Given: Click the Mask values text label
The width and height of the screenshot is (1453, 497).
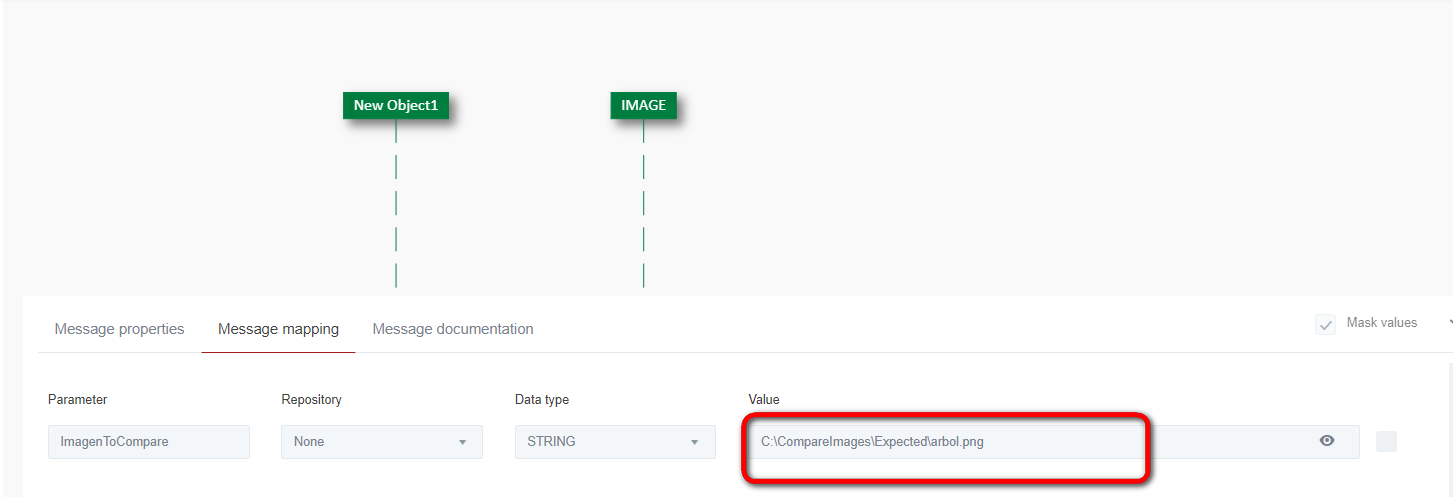Looking at the screenshot, I should pyautogui.click(x=1382, y=323).
